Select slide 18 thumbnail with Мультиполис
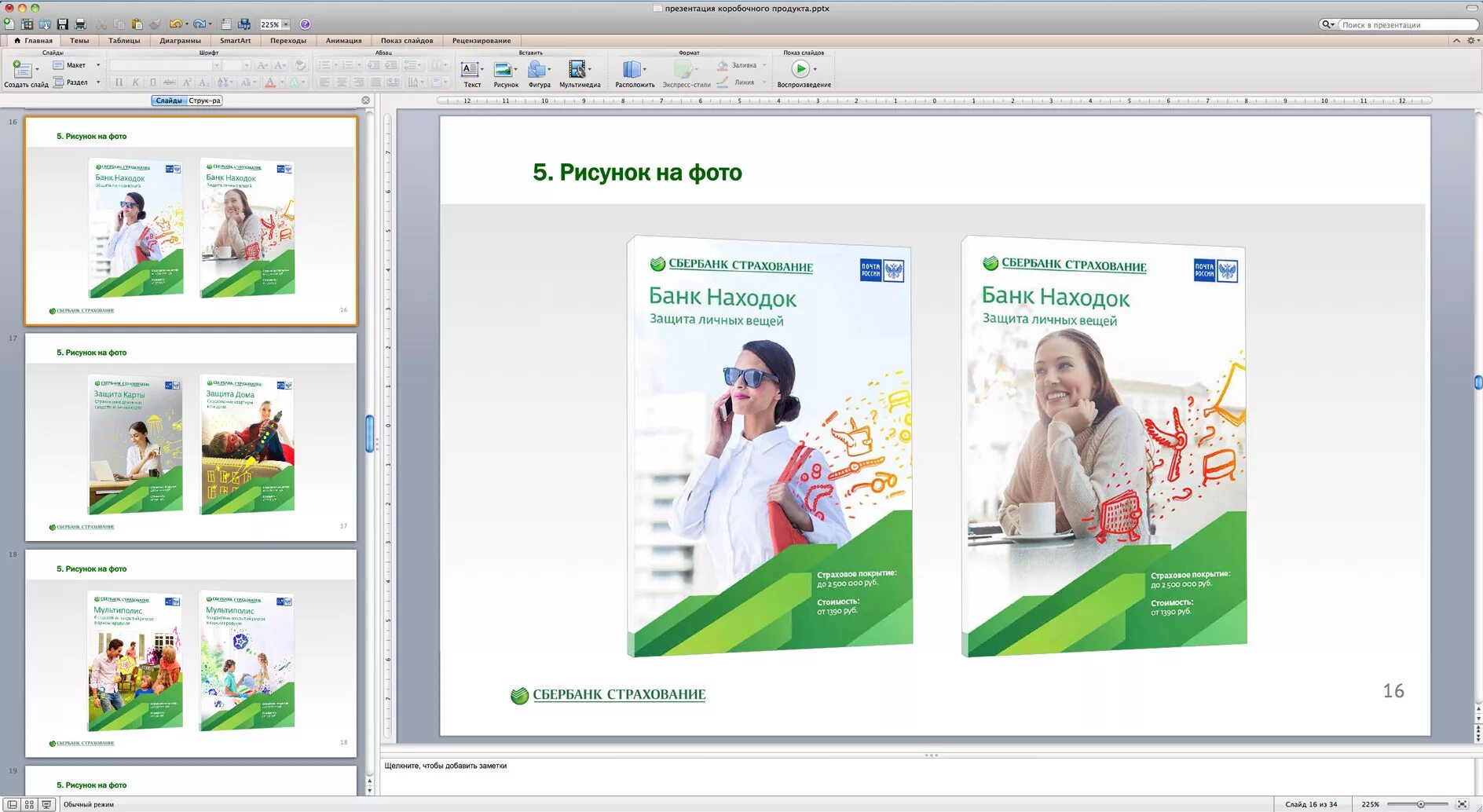The image size is (1483, 812). point(191,653)
